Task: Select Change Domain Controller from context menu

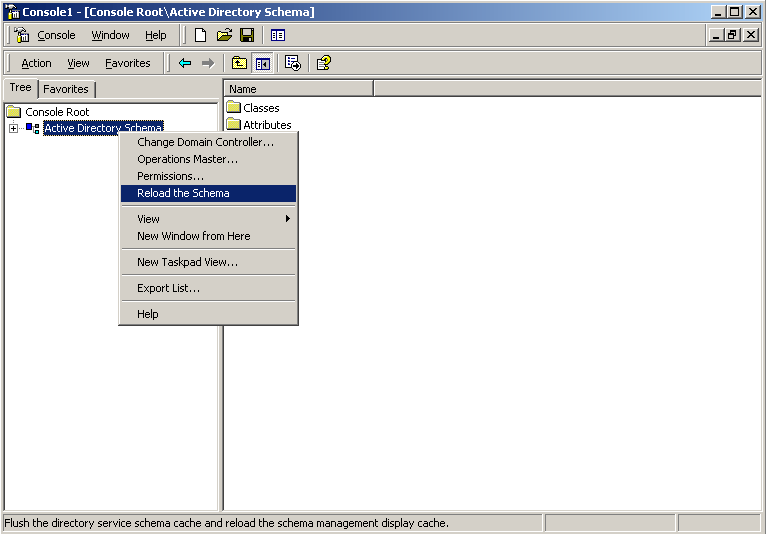Action: (x=209, y=142)
